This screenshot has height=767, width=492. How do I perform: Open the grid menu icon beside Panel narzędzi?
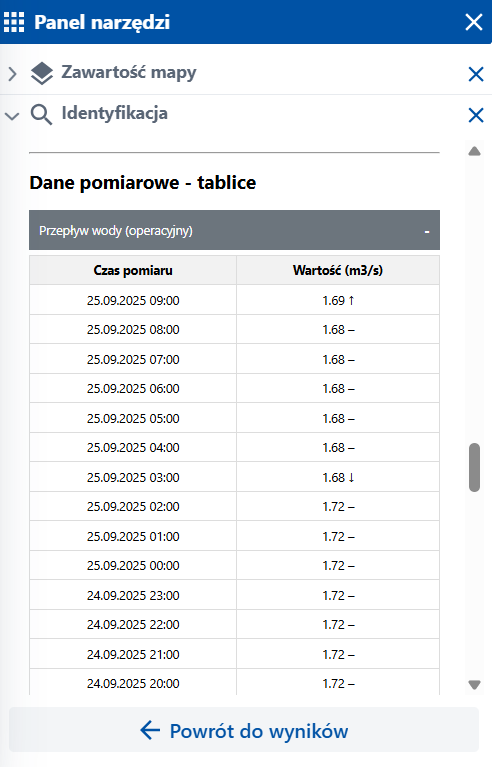click(x=14, y=22)
